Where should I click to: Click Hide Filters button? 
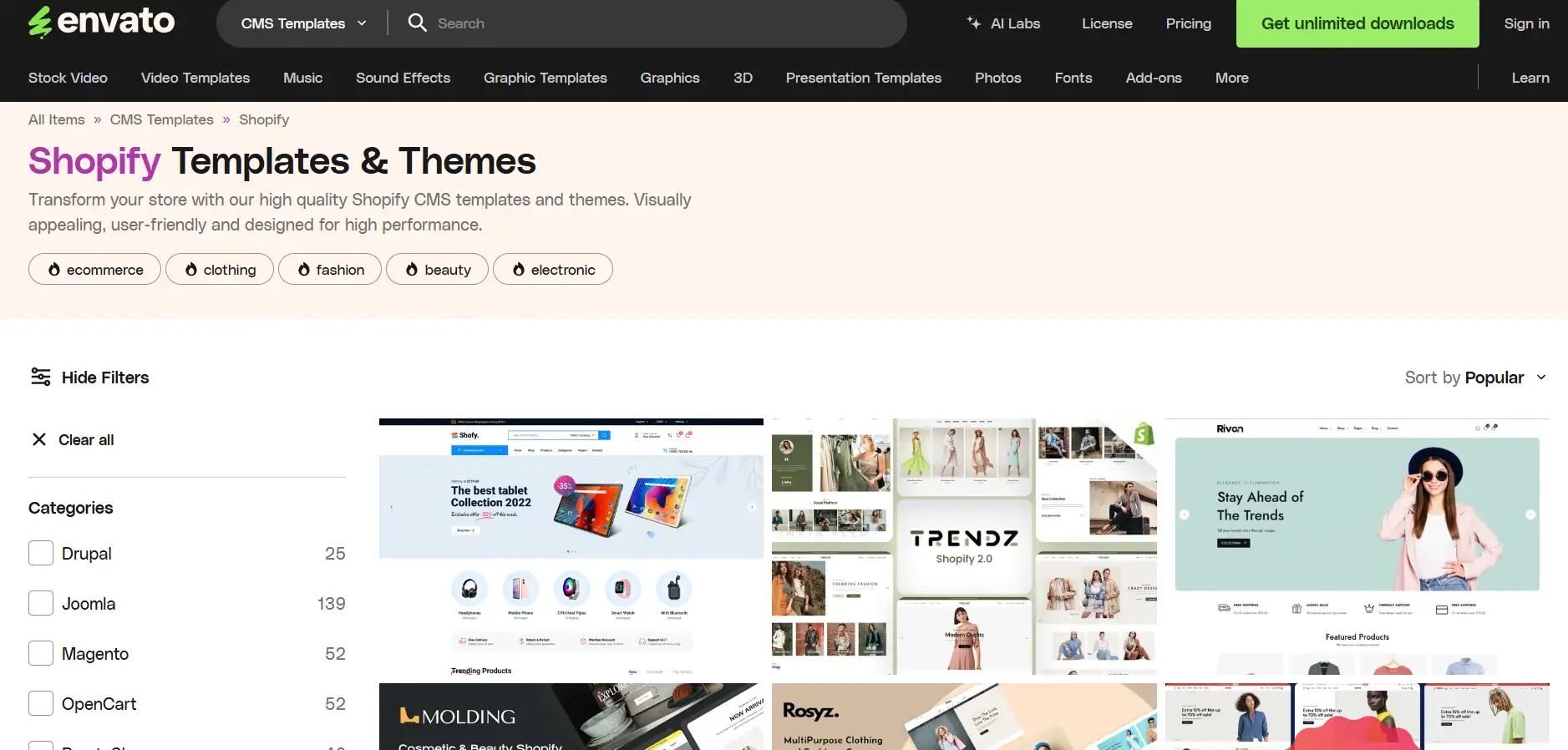[x=89, y=378]
